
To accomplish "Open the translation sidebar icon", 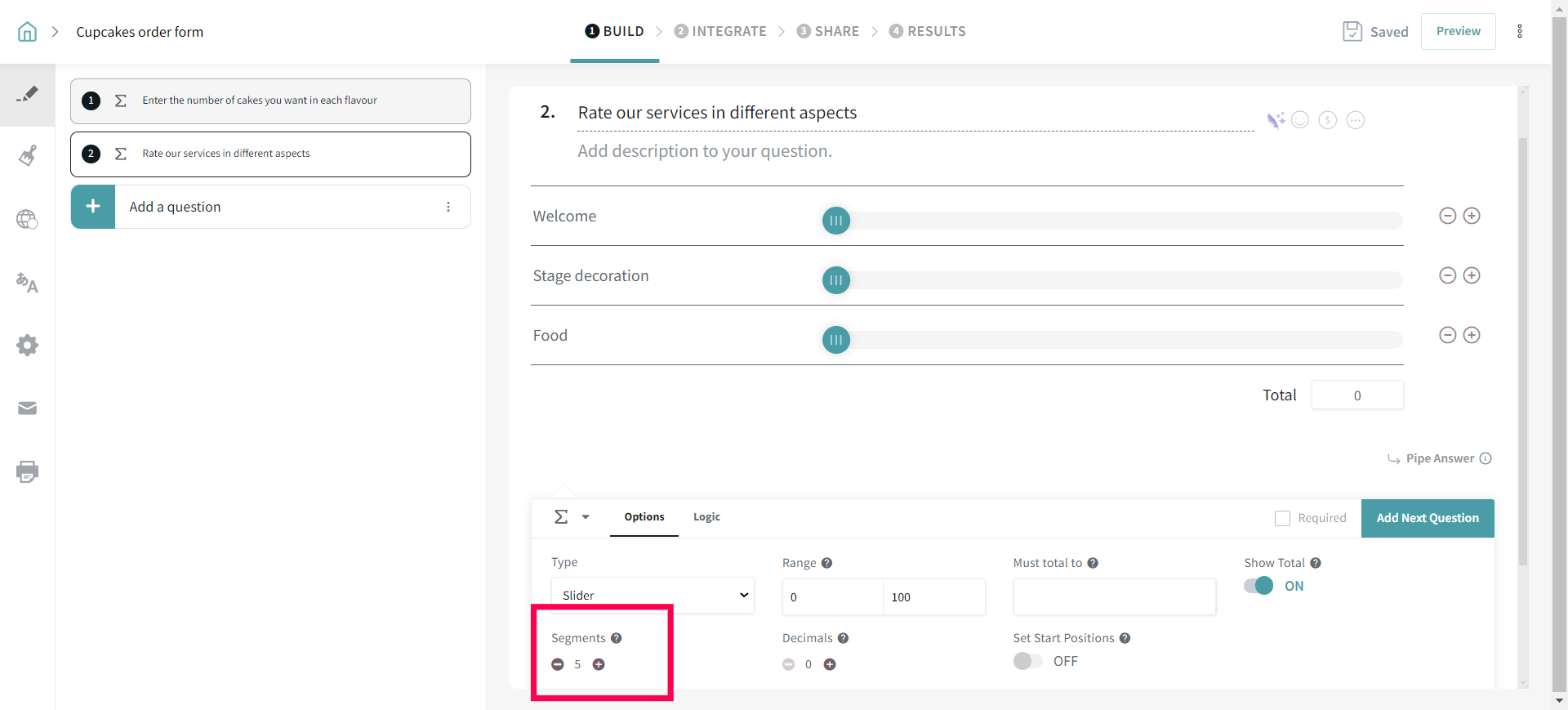I will tap(27, 283).
